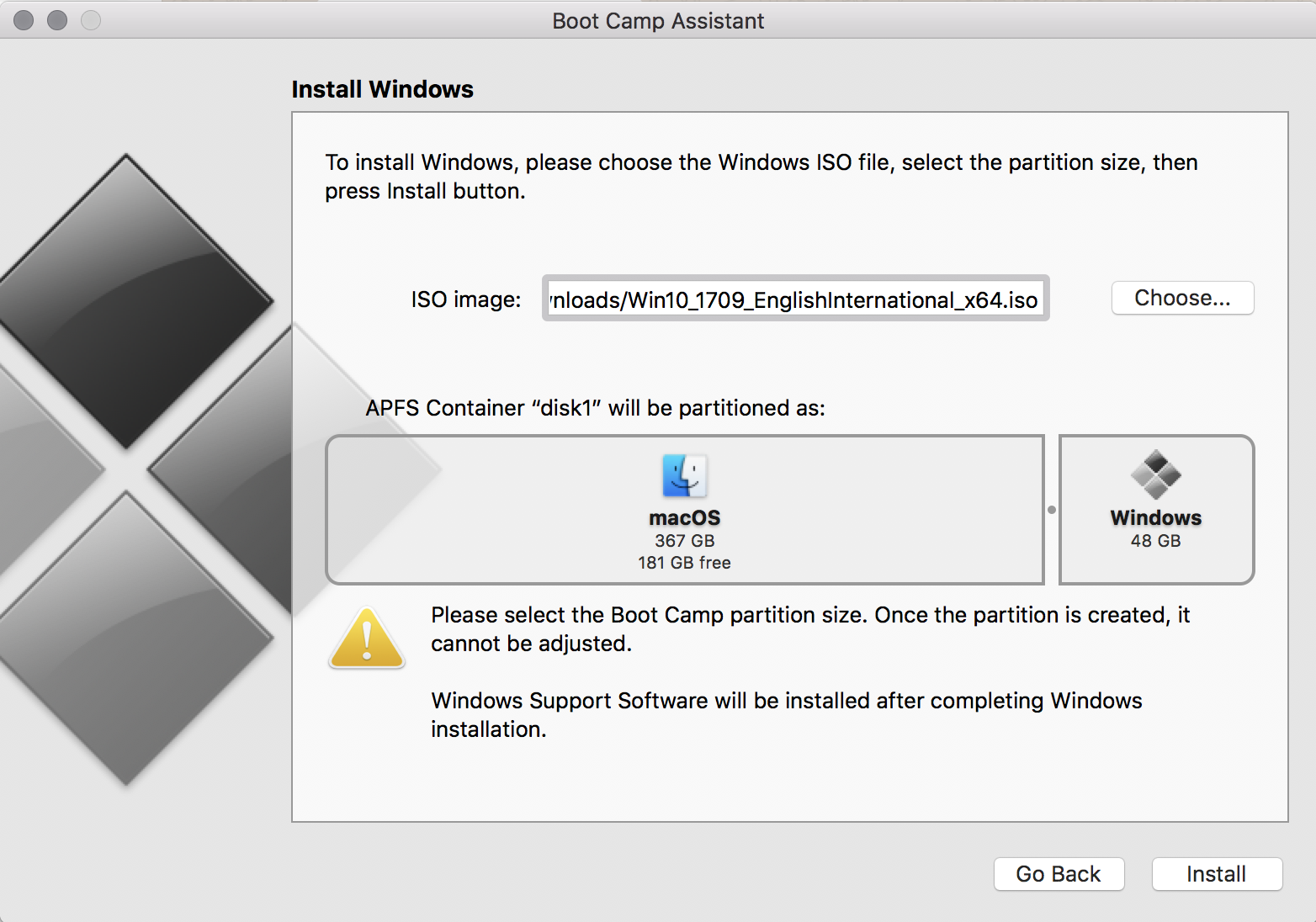Viewport: 1316px width, 922px height.
Task: Close the Boot Camp Assistant window
Action: tap(24, 20)
